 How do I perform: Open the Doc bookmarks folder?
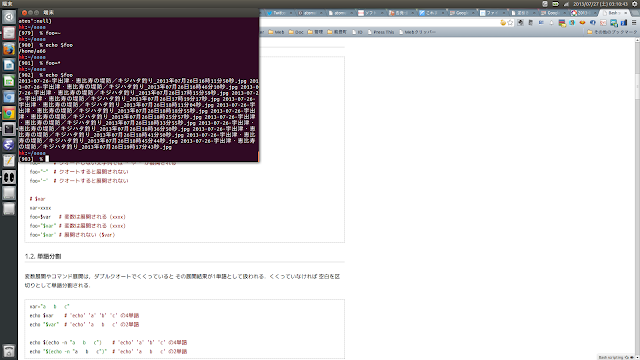[296, 32]
